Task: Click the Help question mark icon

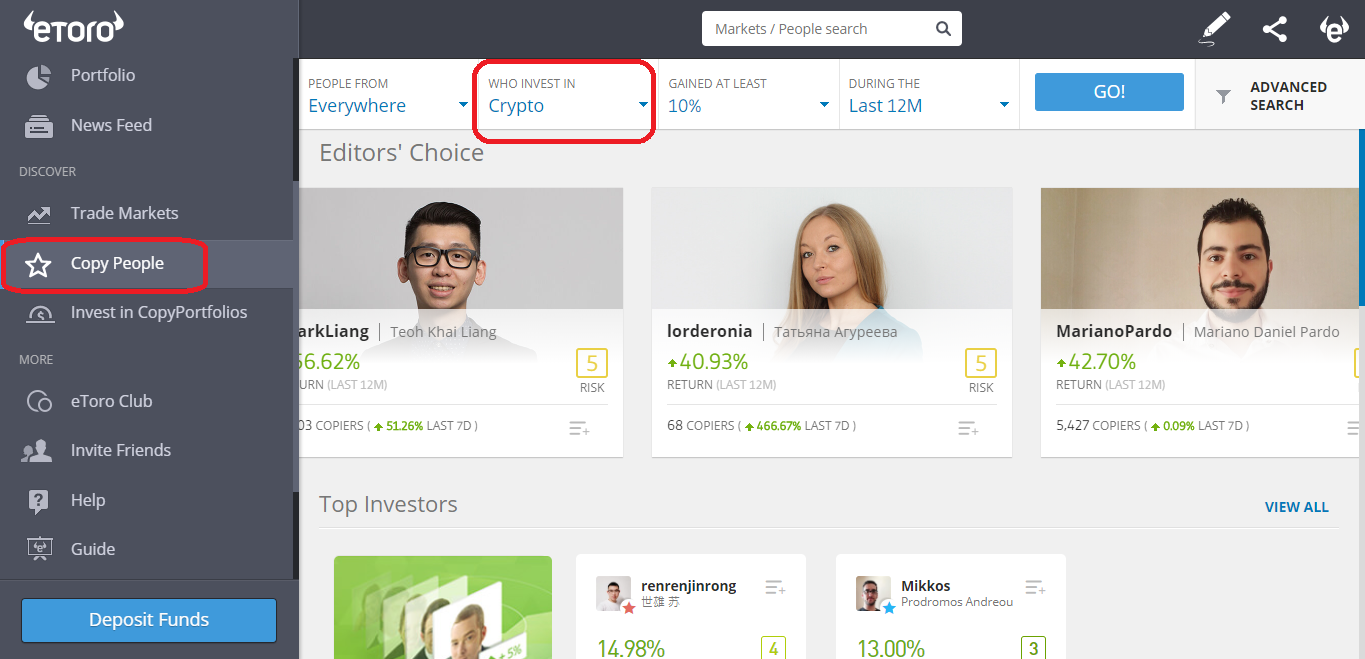Action: (38, 501)
